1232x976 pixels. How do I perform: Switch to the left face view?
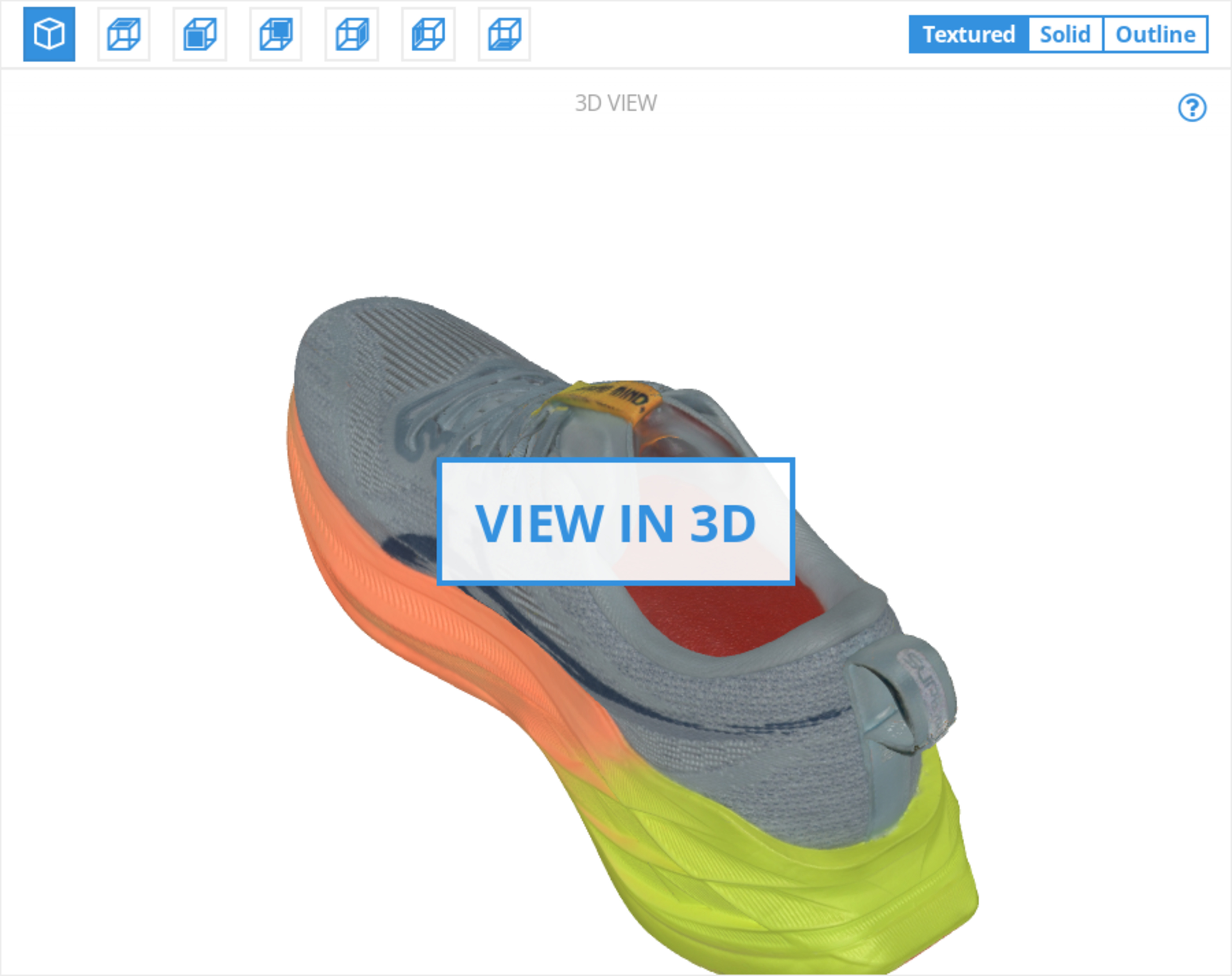coord(429,34)
